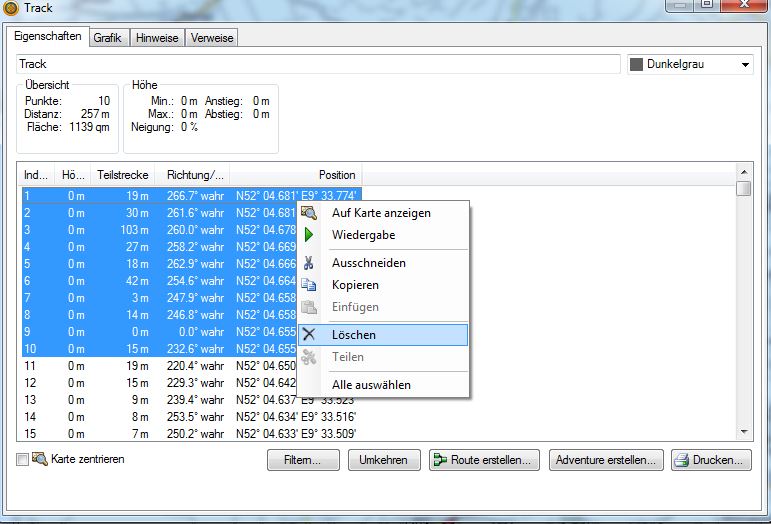Click the dark gray color swatch
Screen dimensions: 771x524
pyautogui.click(x=637, y=65)
